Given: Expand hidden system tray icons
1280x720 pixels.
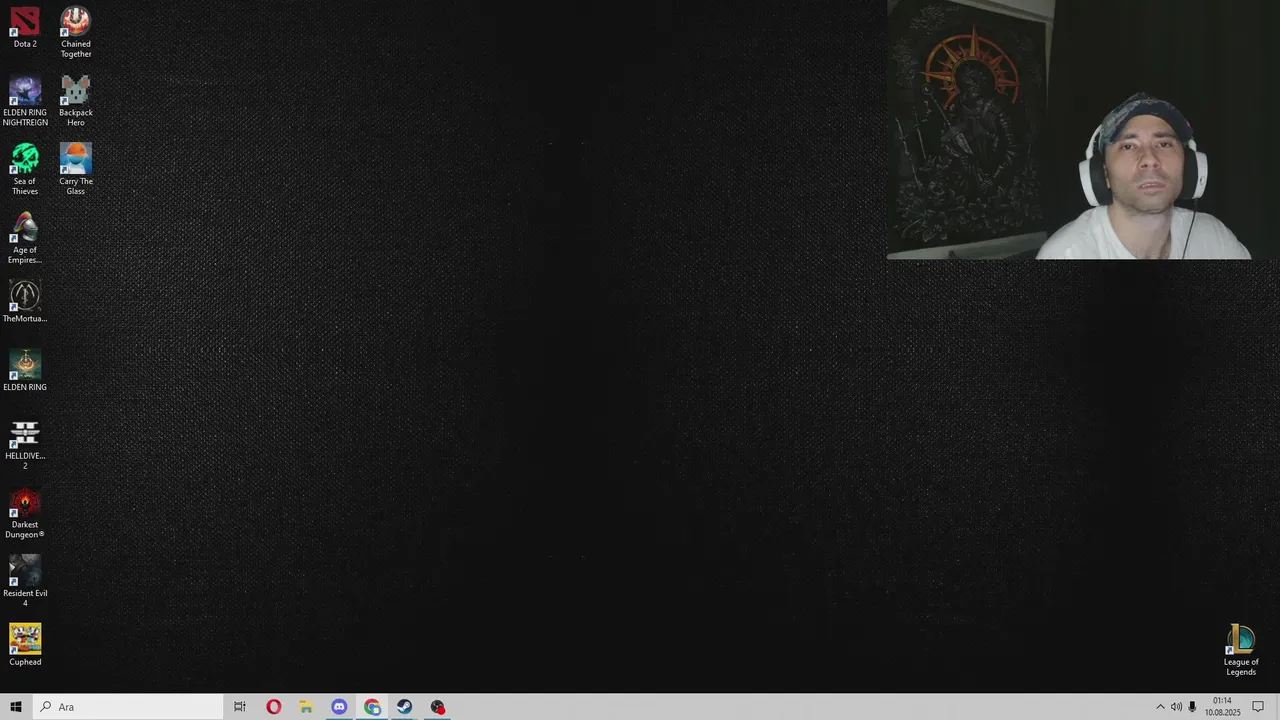Looking at the screenshot, I should (1160, 707).
